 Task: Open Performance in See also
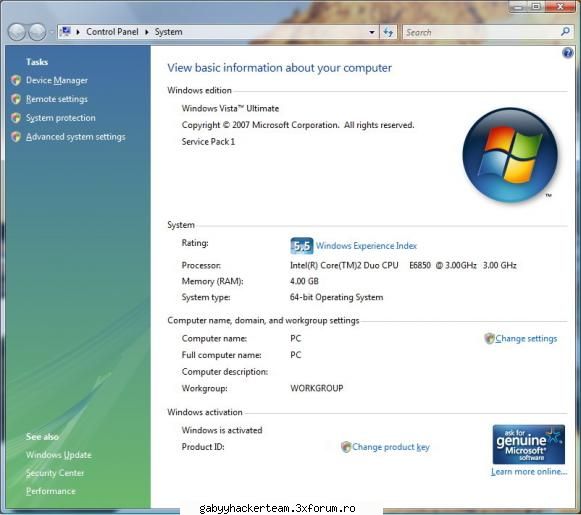51,491
